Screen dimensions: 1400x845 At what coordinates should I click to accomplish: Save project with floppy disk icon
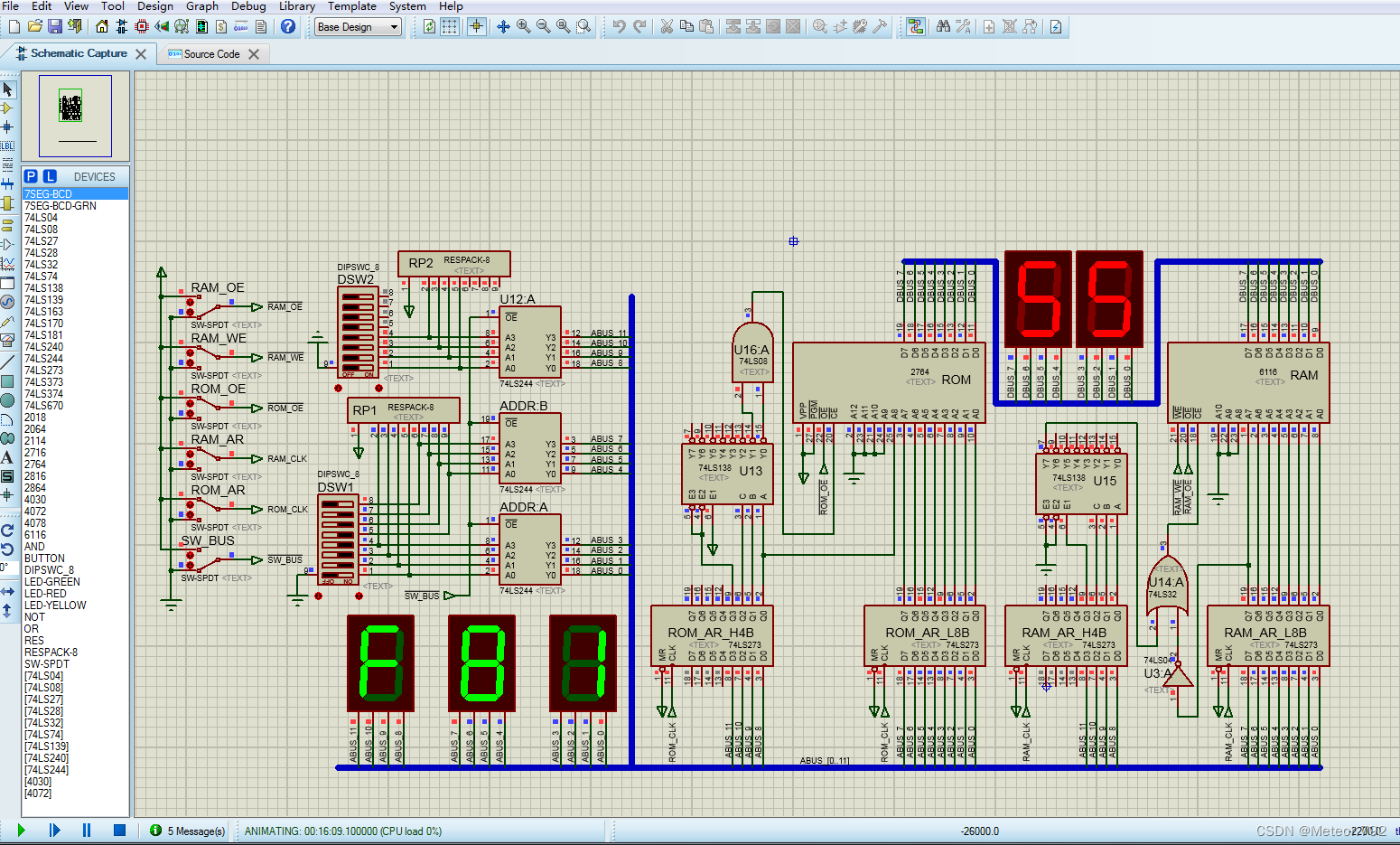coord(55,27)
